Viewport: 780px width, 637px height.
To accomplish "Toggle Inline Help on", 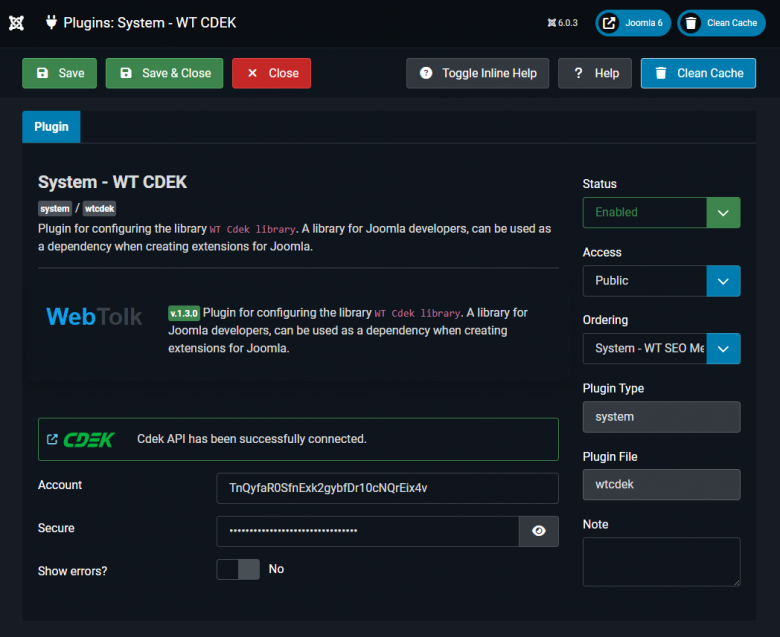I will pos(477,73).
